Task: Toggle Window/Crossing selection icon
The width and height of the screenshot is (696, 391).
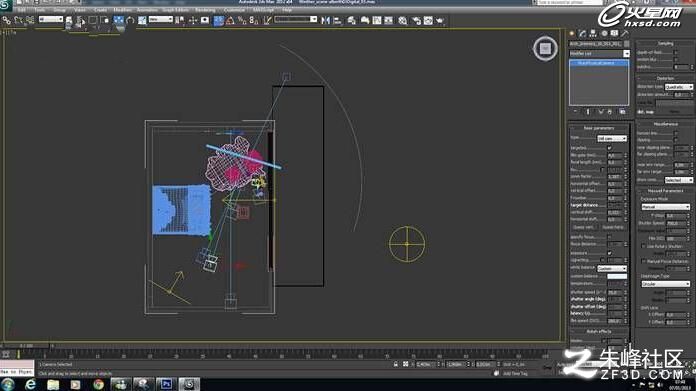Action: [x=104, y=20]
